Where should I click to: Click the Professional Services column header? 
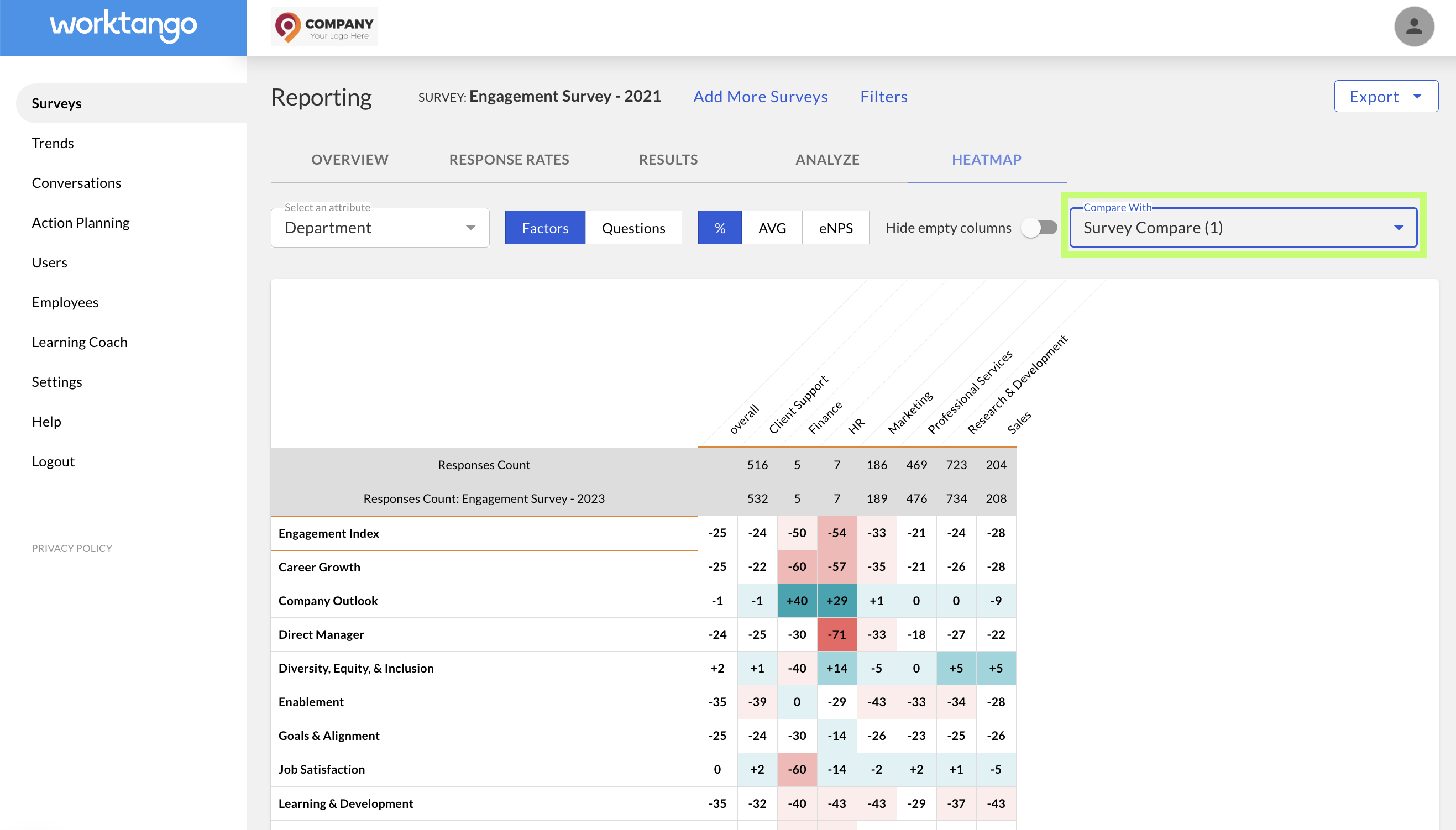(x=970, y=392)
